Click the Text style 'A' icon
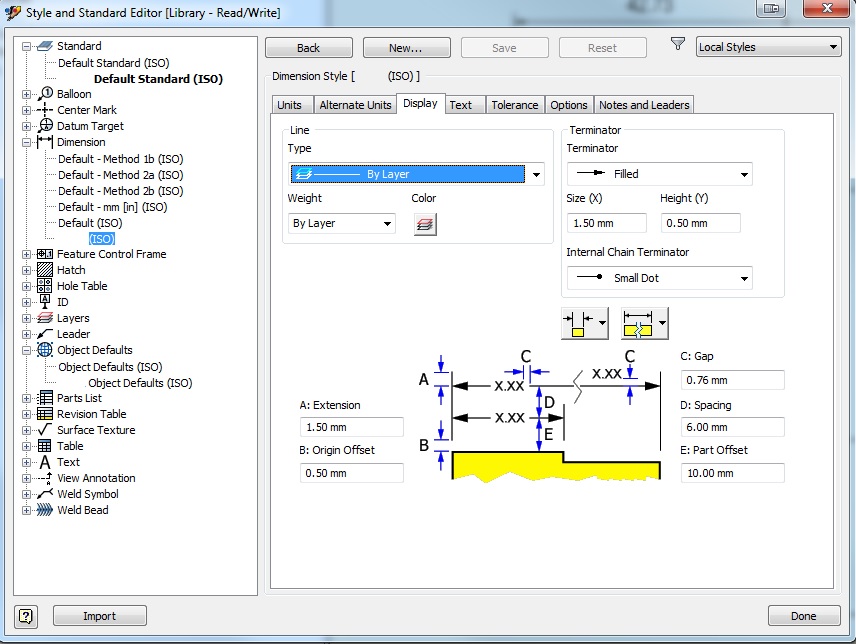856x644 pixels. [45, 462]
